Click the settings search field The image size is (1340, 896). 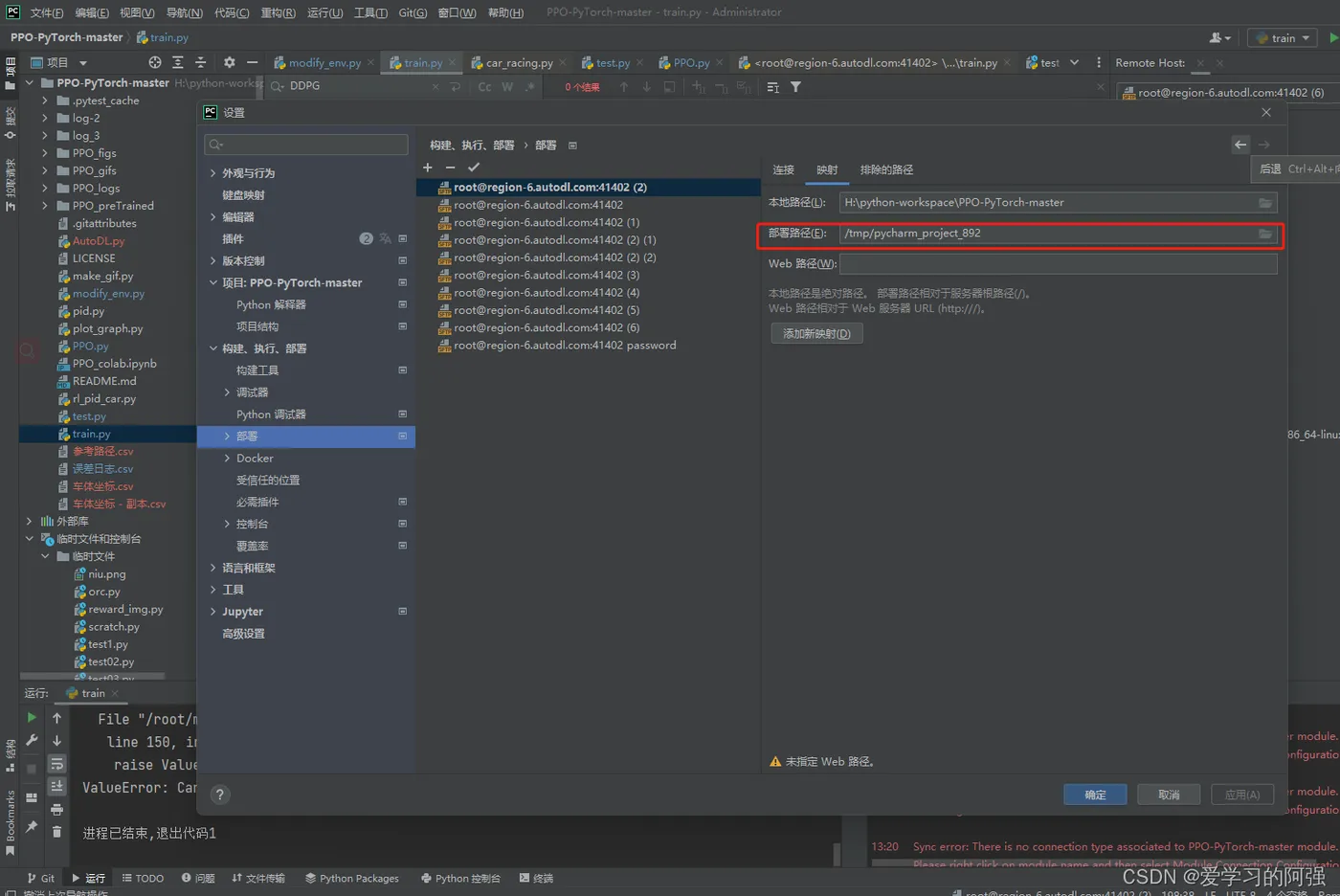(x=306, y=145)
